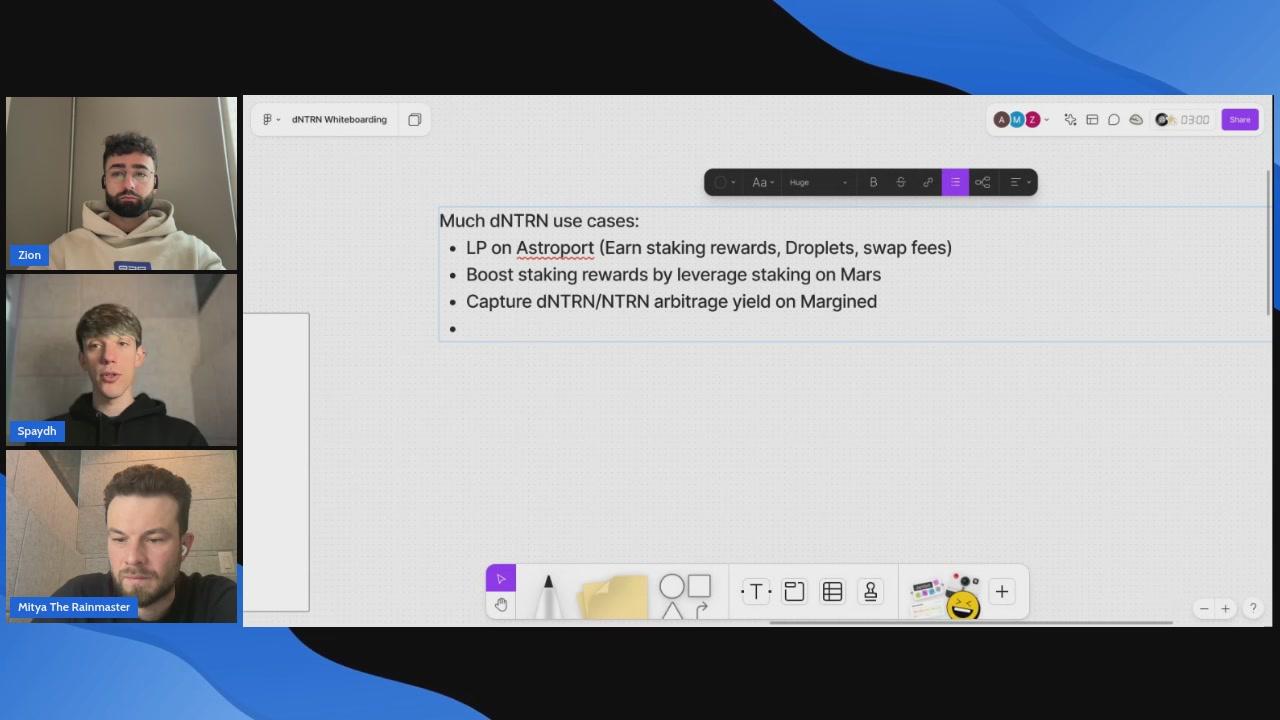The height and width of the screenshot is (720, 1280).
Task: Choose the yellow sticky note tool
Action: (x=613, y=596)
